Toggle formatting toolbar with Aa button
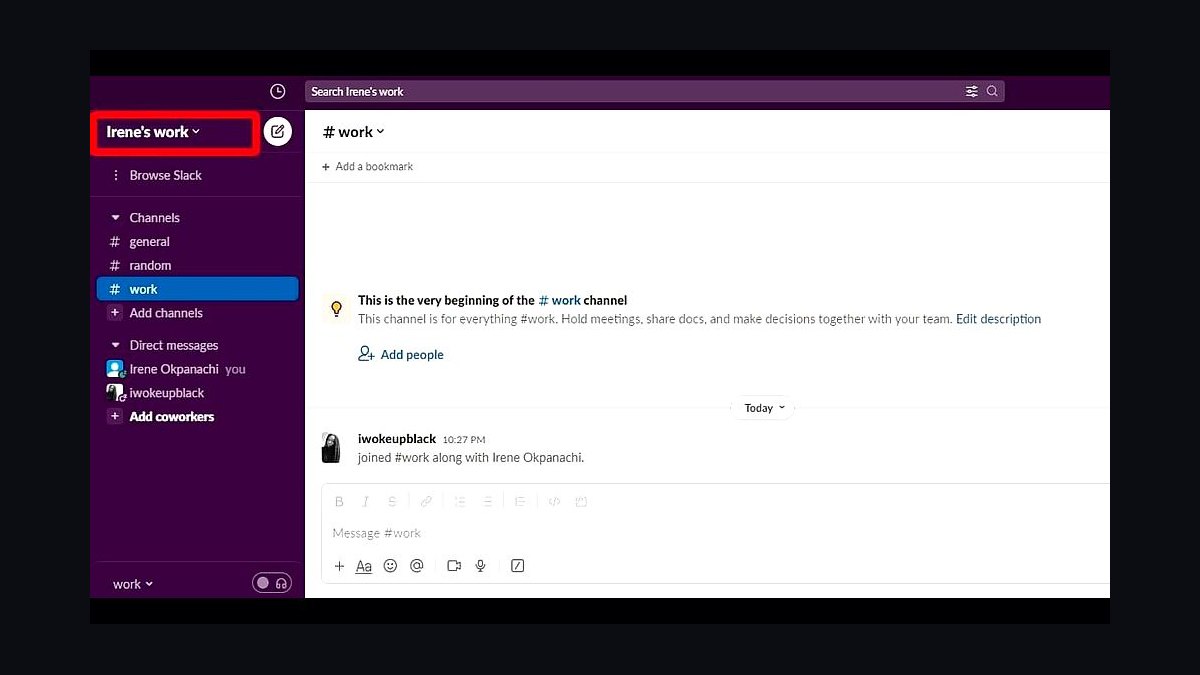 [364, 566]
